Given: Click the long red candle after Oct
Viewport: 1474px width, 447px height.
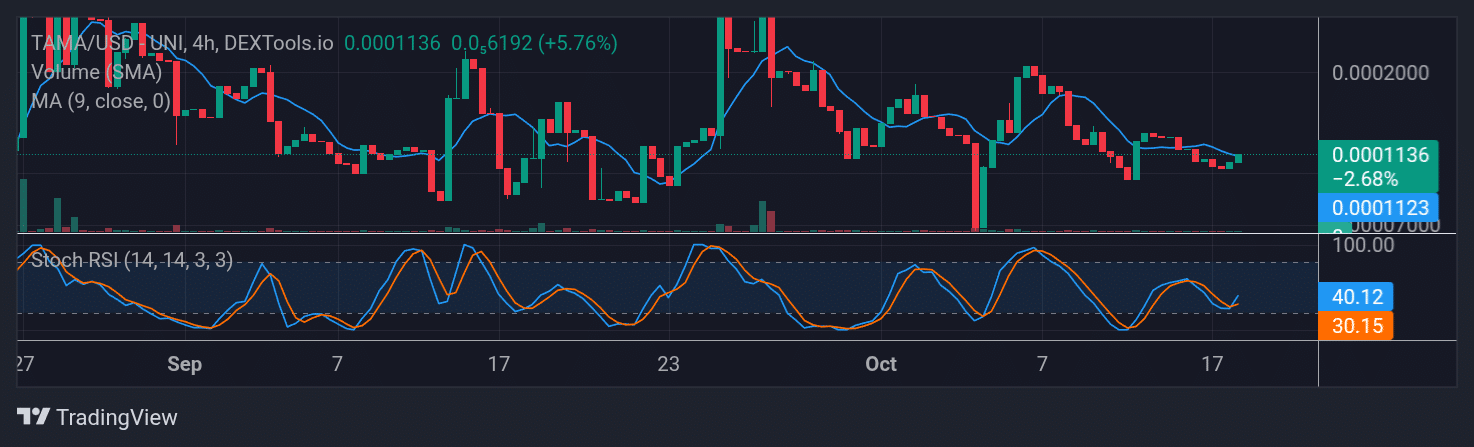Looking at the screenshot, I should point(974,185).
